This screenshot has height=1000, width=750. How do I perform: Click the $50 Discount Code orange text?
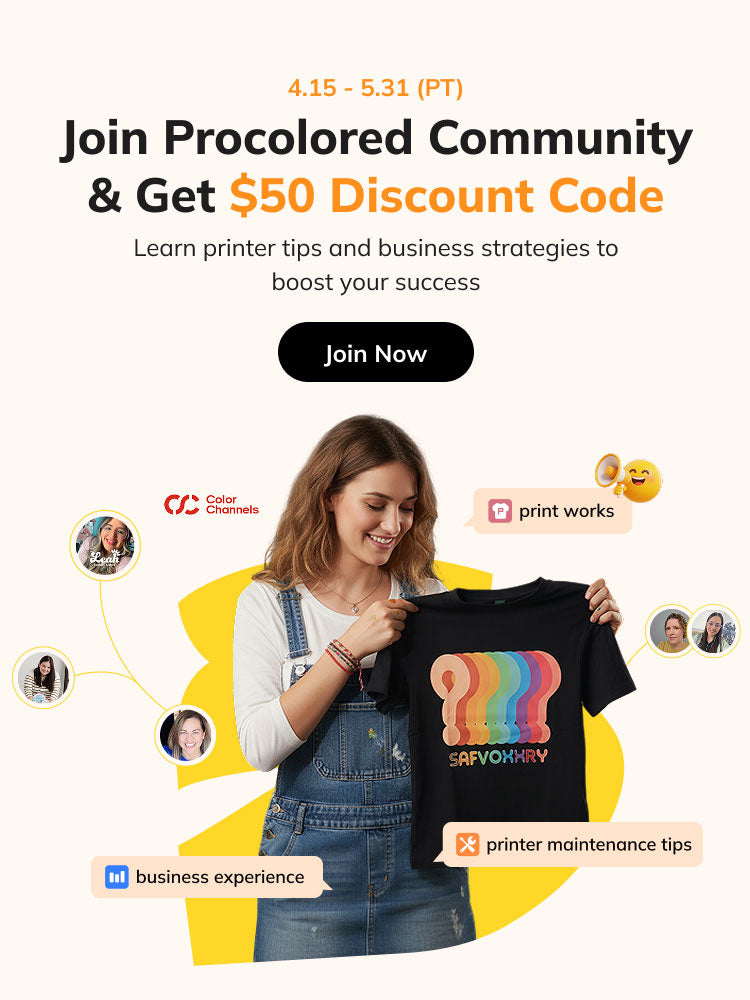[446, 195]
